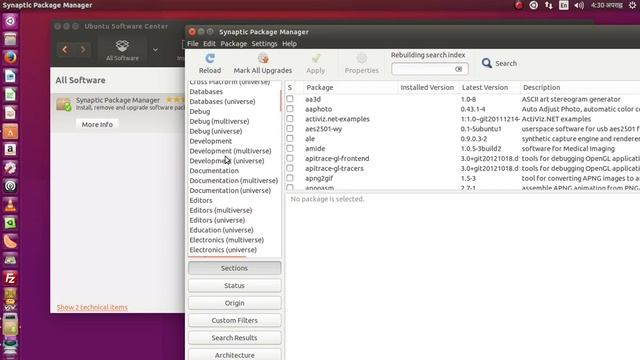Click the Search magnifier button

point(499,63)
